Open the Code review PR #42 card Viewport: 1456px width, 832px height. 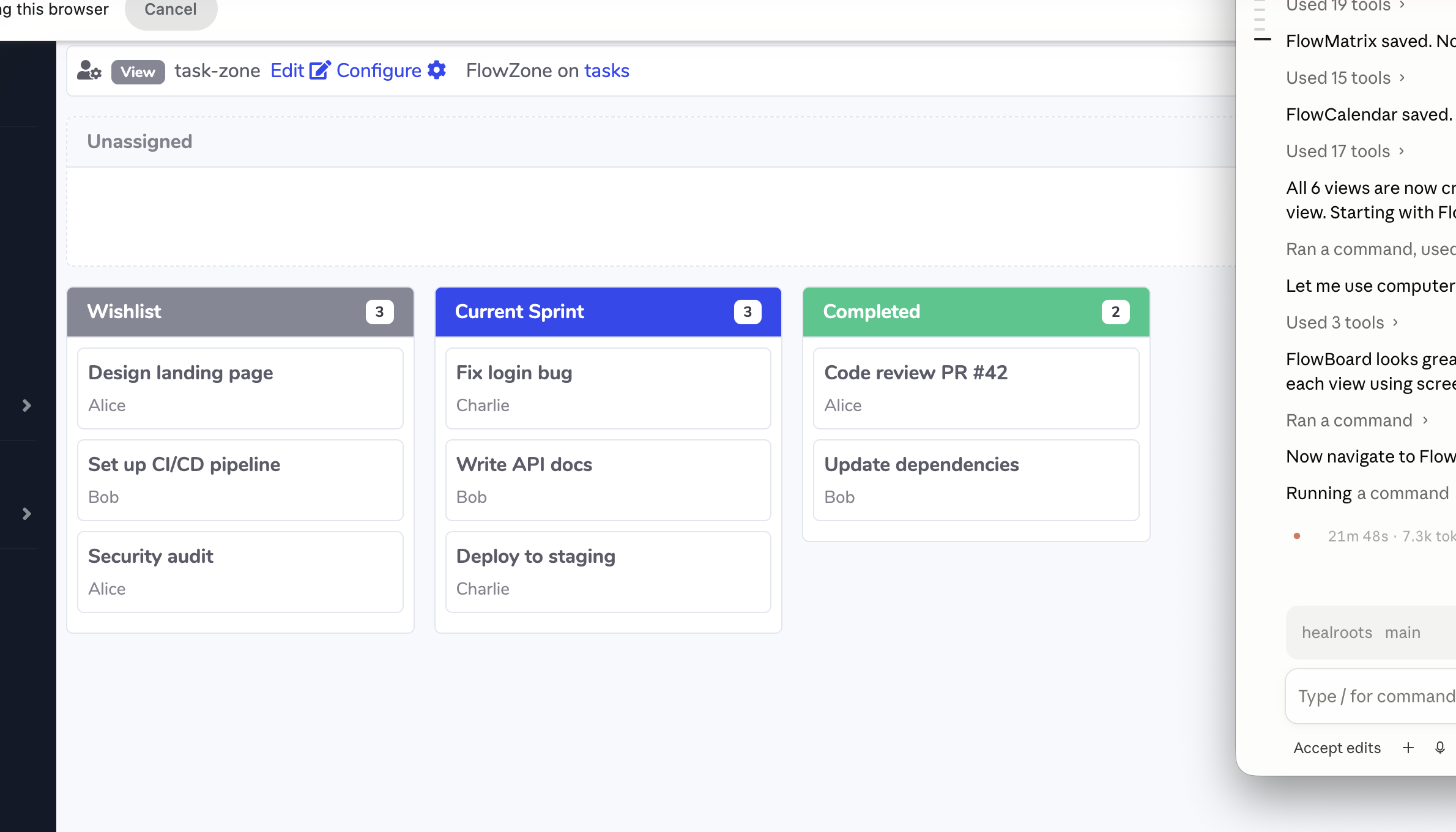(976, 388)
